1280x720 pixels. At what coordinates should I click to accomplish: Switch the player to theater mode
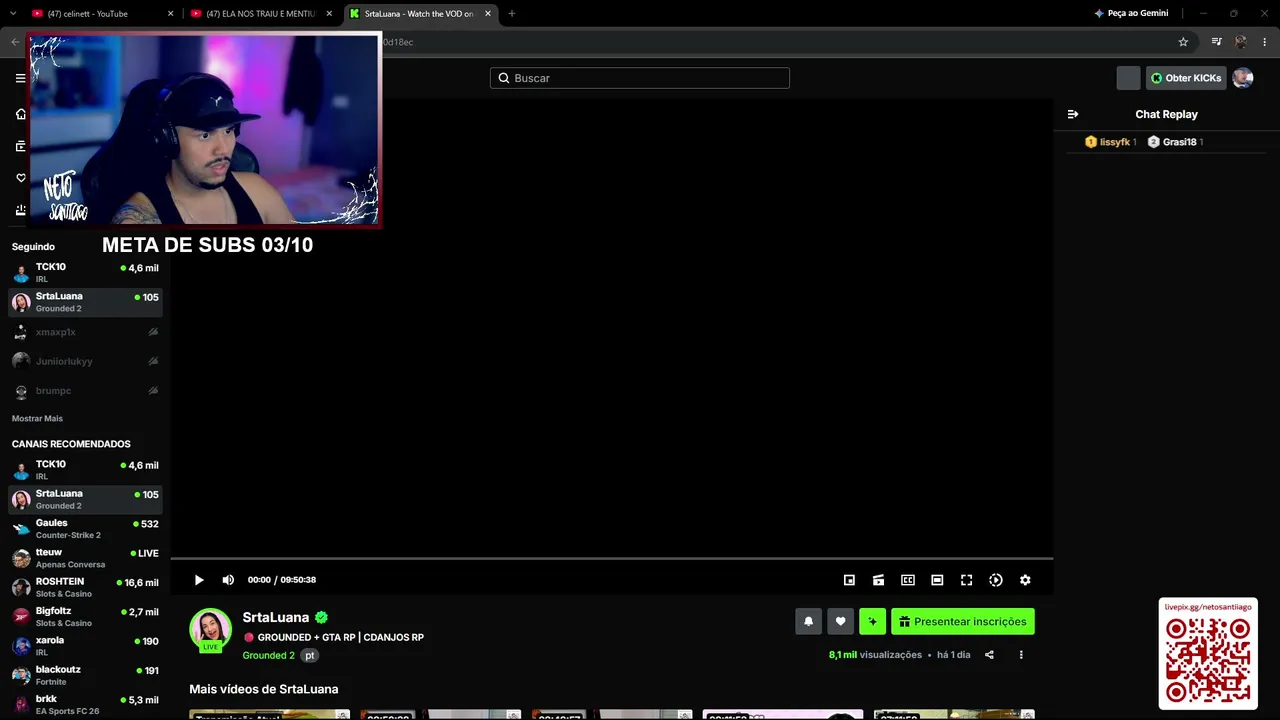coord(937,580)
